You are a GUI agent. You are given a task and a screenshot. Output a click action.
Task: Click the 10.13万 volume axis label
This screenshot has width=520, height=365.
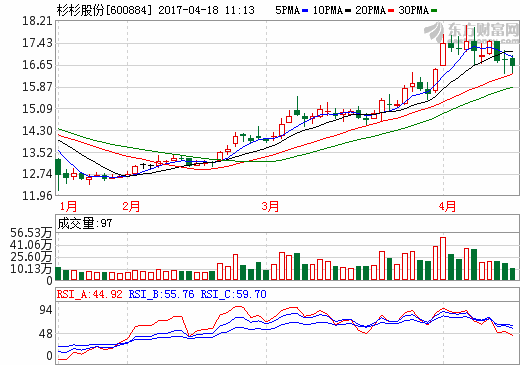[31, 269]
